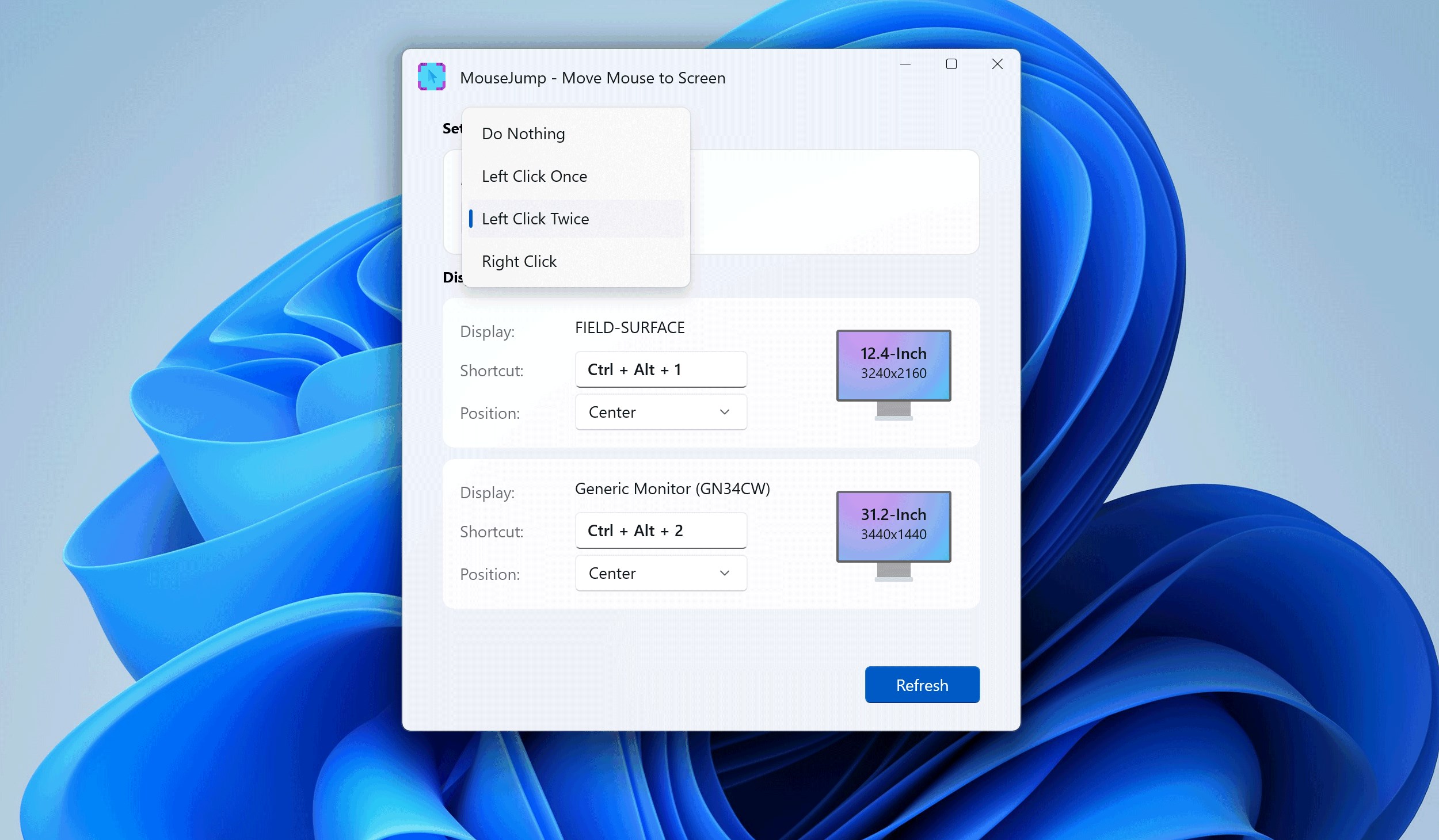Click the Ctrl + Alt + 2 shortcut field
This screenshot has height=840, width=1439.
pos(660,530)
